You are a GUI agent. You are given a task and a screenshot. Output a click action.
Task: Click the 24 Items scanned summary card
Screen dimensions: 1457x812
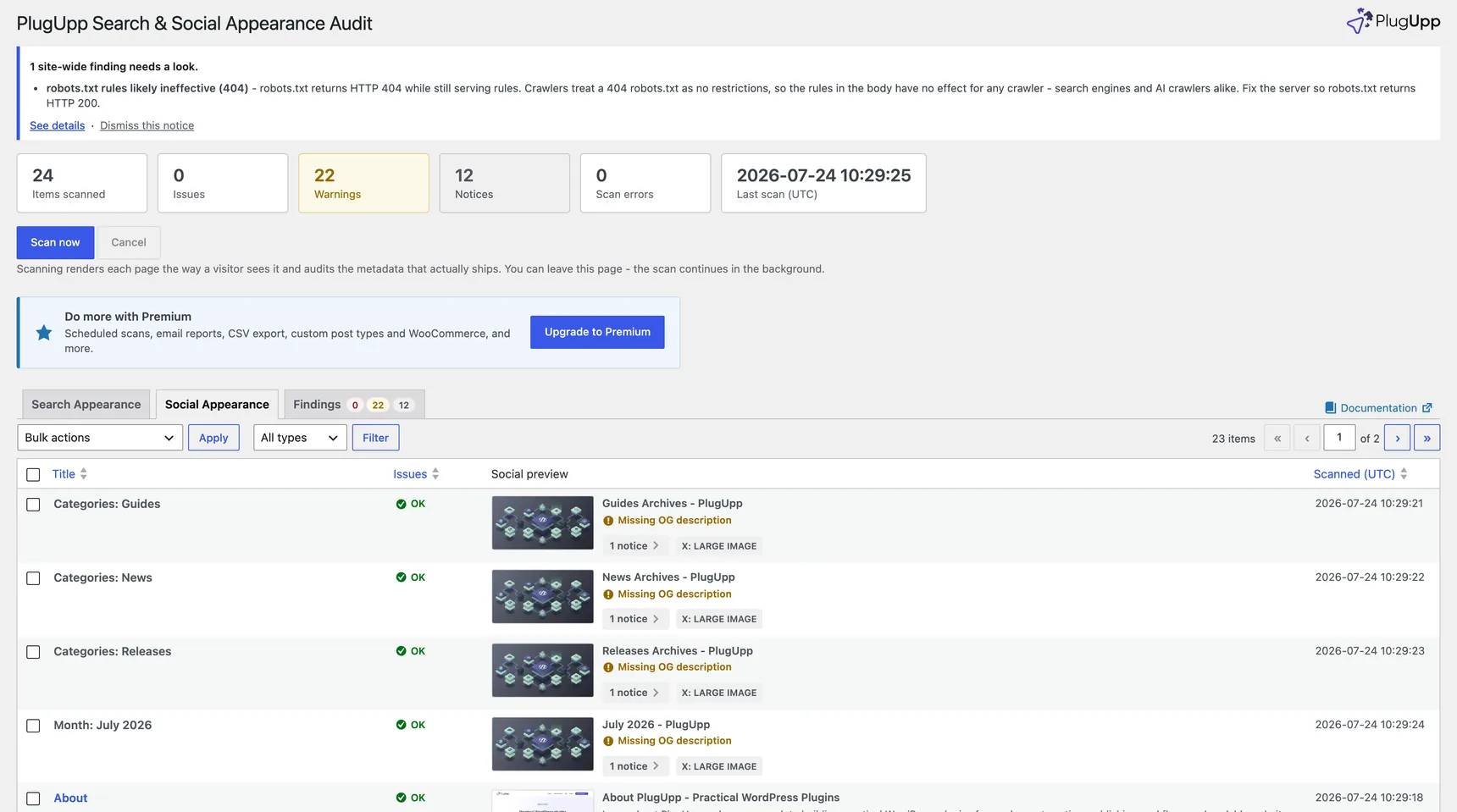(x=82, y=183)
